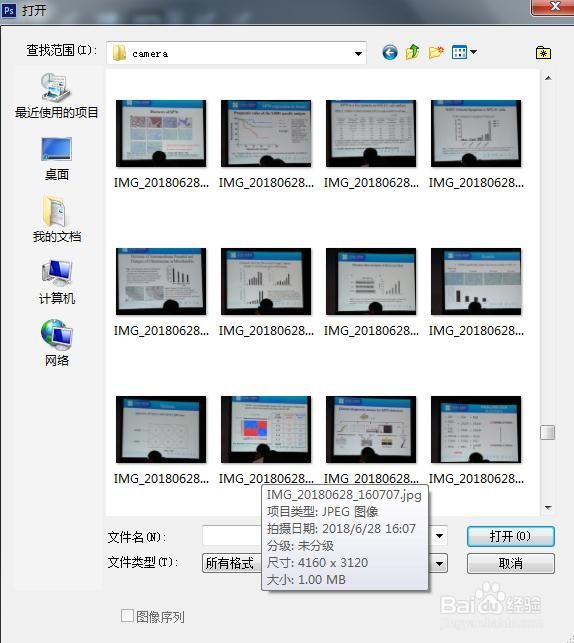Expand the file type (文件类型) dropdown arrow

[x=439, y=563]
